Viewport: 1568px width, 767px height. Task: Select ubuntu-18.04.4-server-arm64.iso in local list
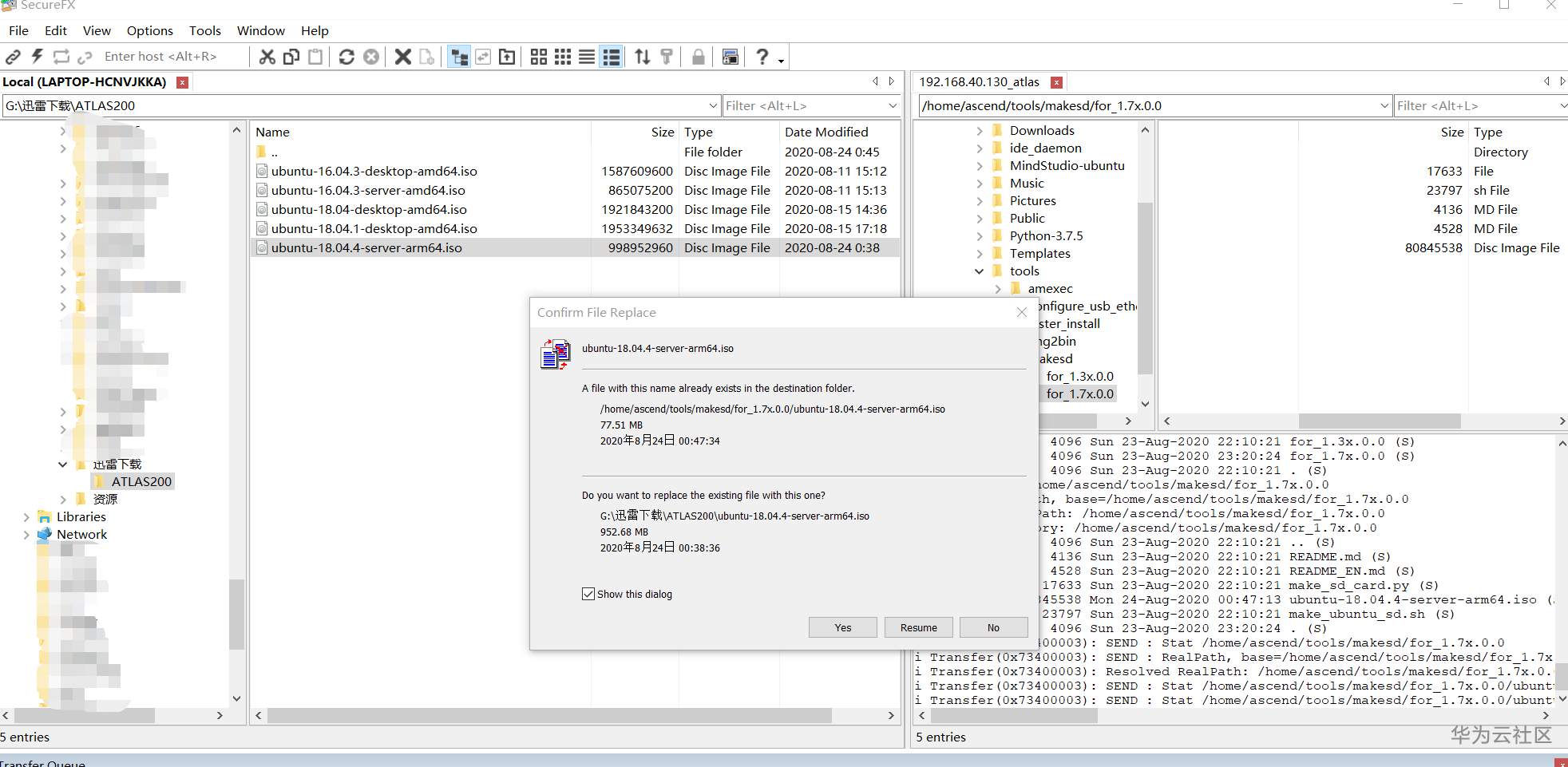click(x=575, y=247)
